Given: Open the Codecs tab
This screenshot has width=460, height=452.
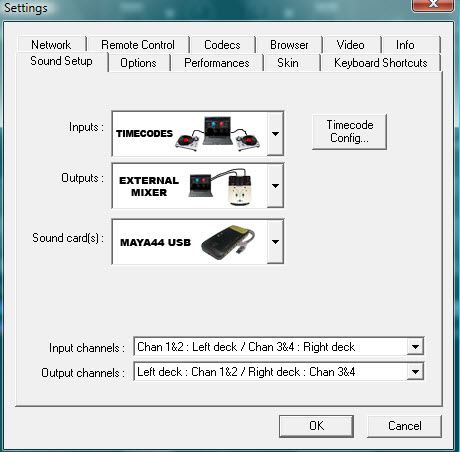Looking at the screenshot, I should point(222,45).
